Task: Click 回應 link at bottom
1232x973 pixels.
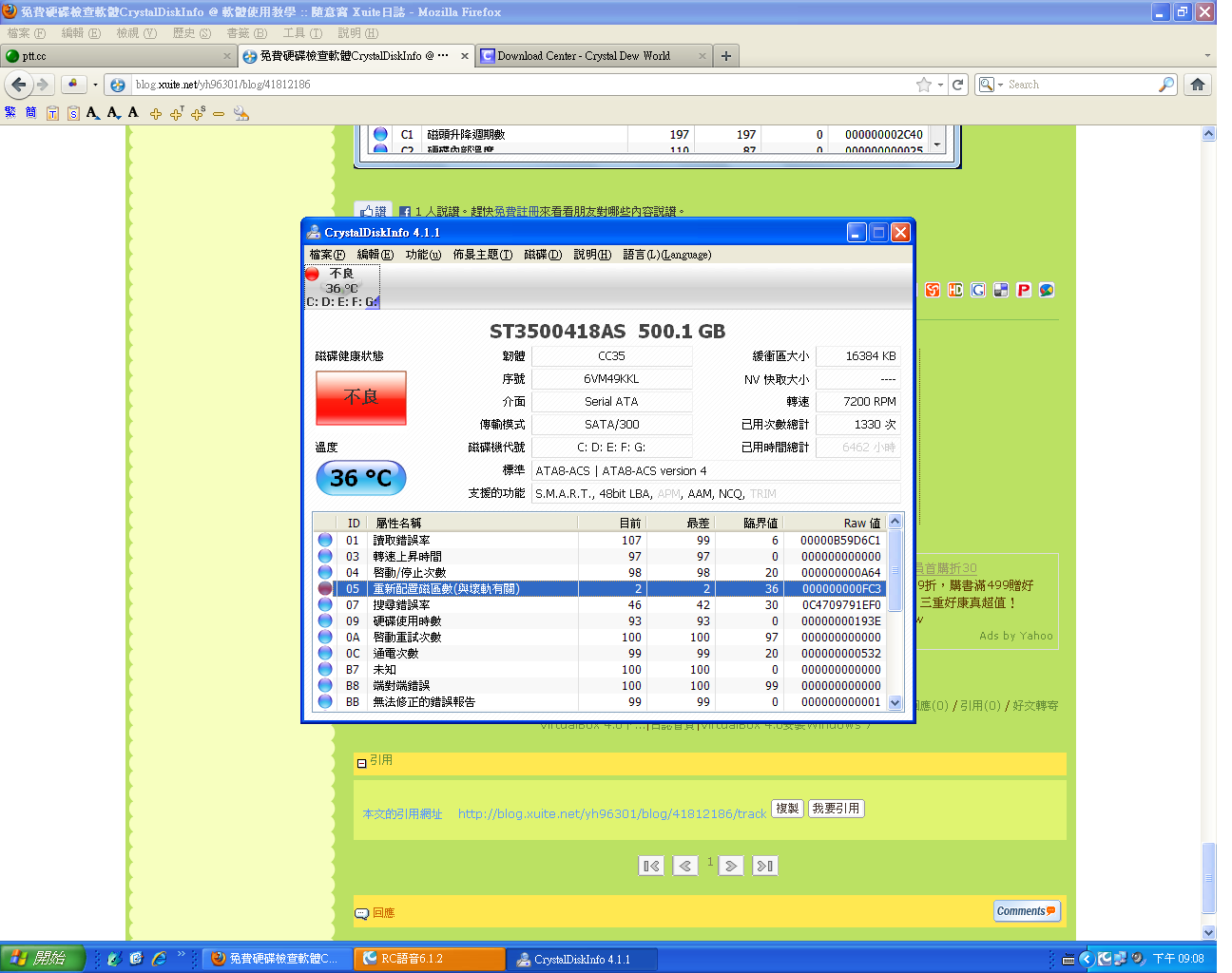Action: pos(383,912)
